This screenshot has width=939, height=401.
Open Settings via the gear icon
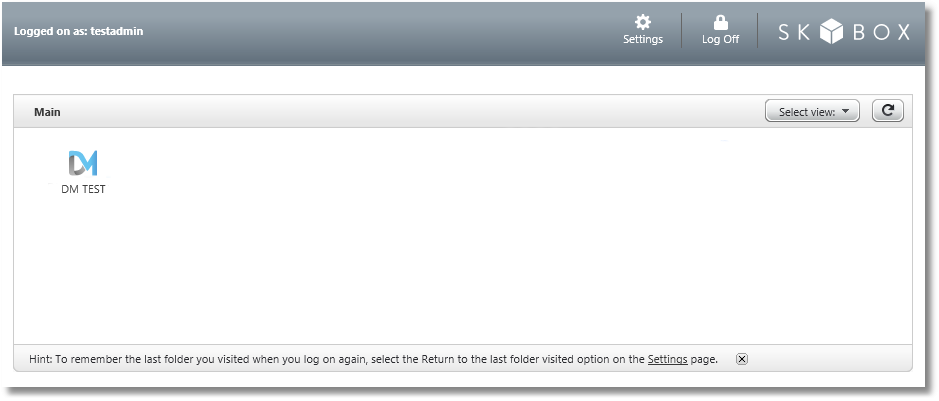click(643, 23)
